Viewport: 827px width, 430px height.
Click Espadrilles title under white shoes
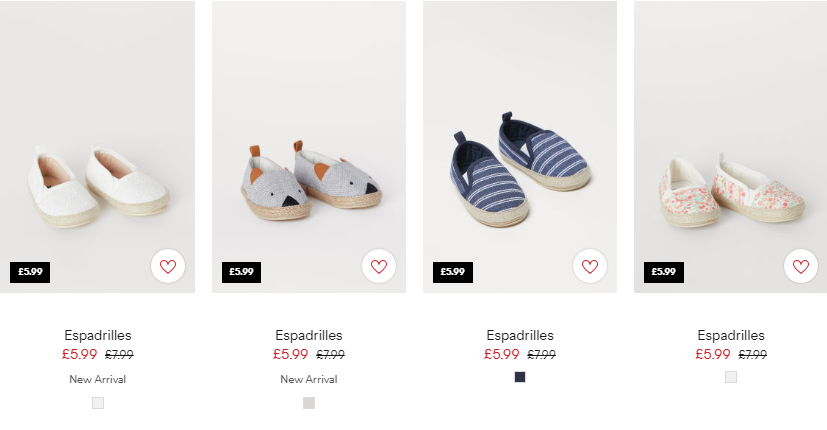point(98,335)
